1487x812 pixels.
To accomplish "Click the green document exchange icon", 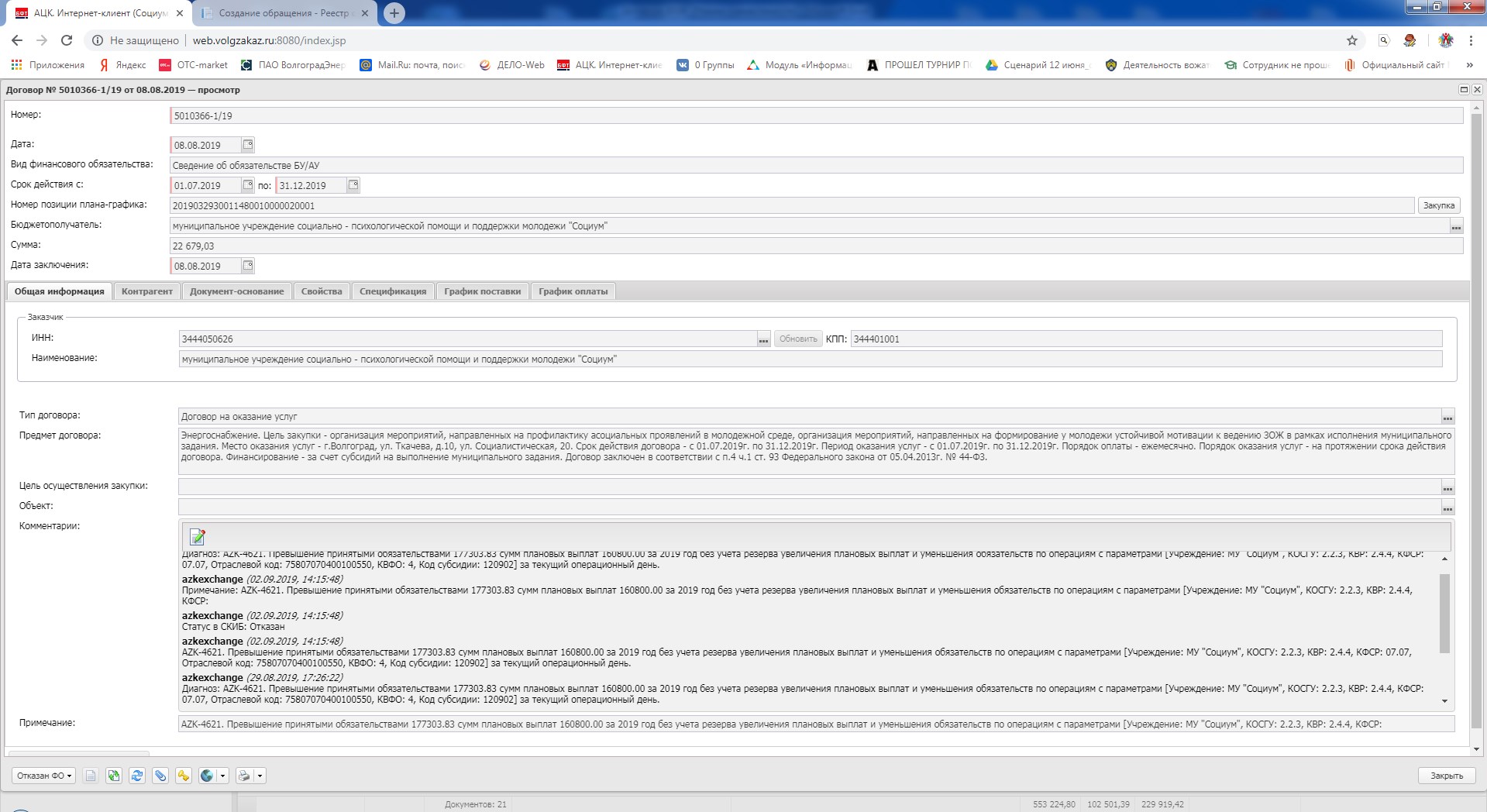I will [114, 776].
